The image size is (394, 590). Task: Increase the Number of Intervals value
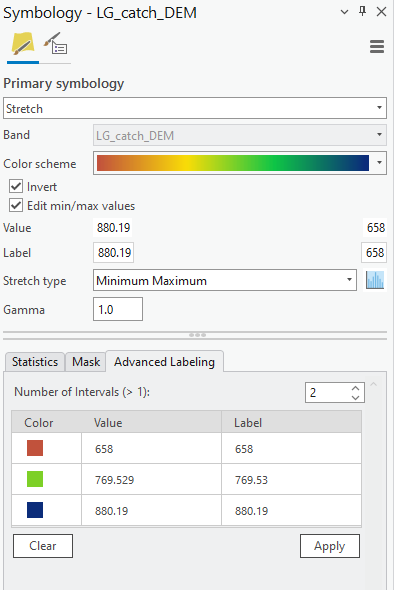pos(356,388)
